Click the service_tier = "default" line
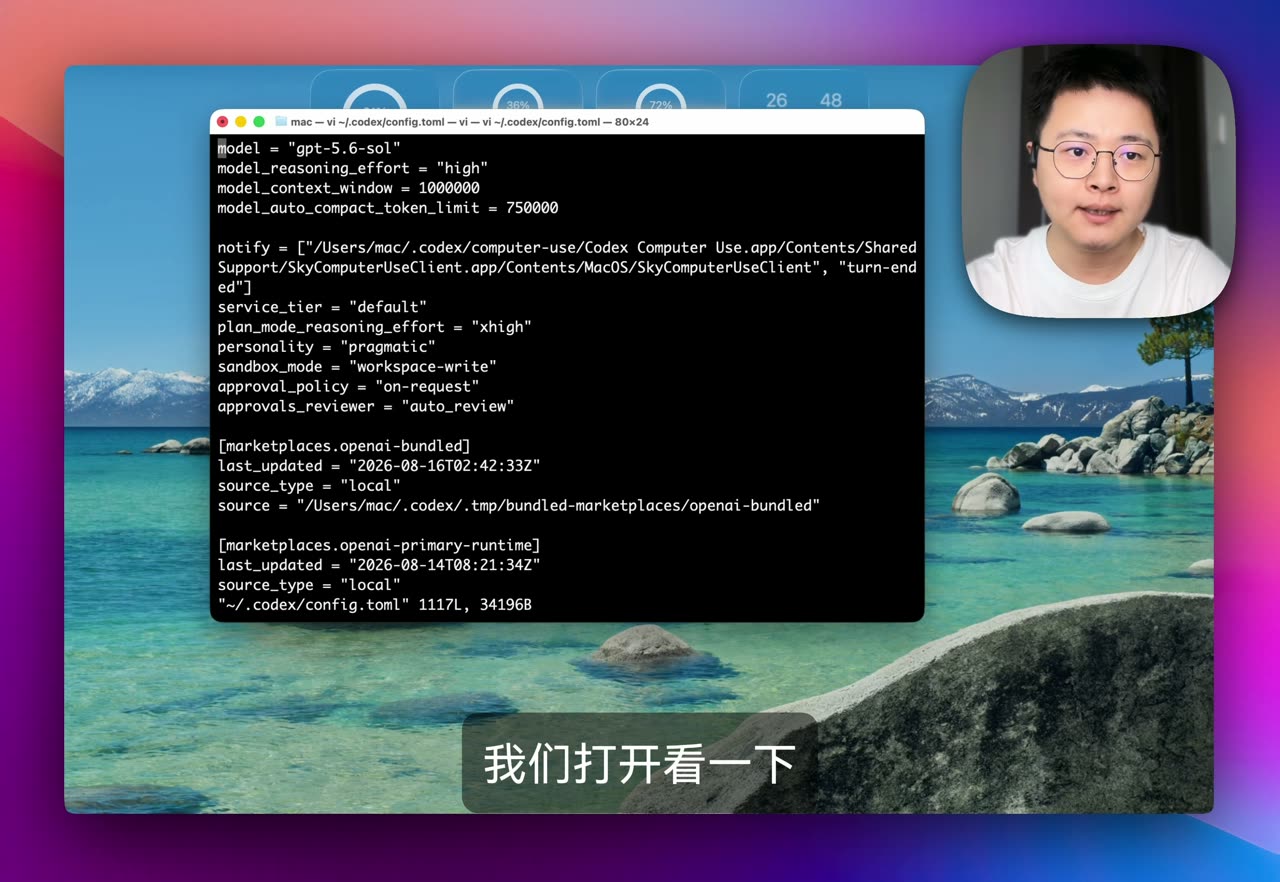 (322, 307)
